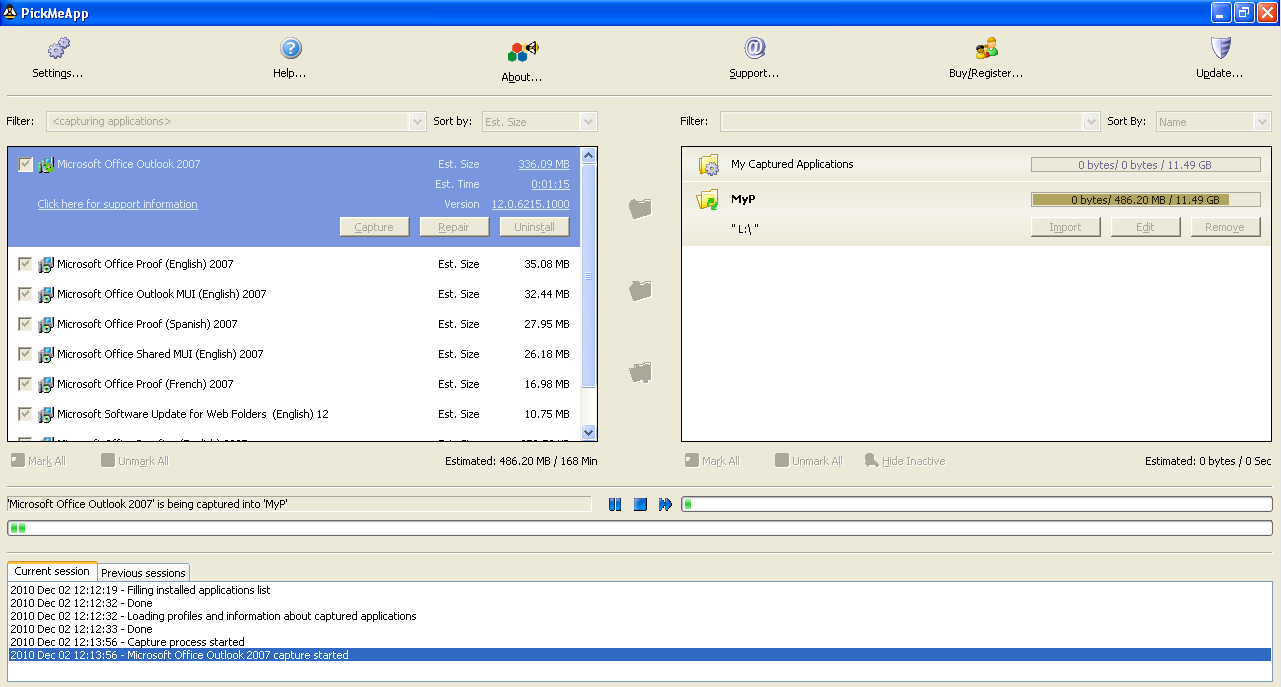Click the Uninstall button

pos(534,227)
